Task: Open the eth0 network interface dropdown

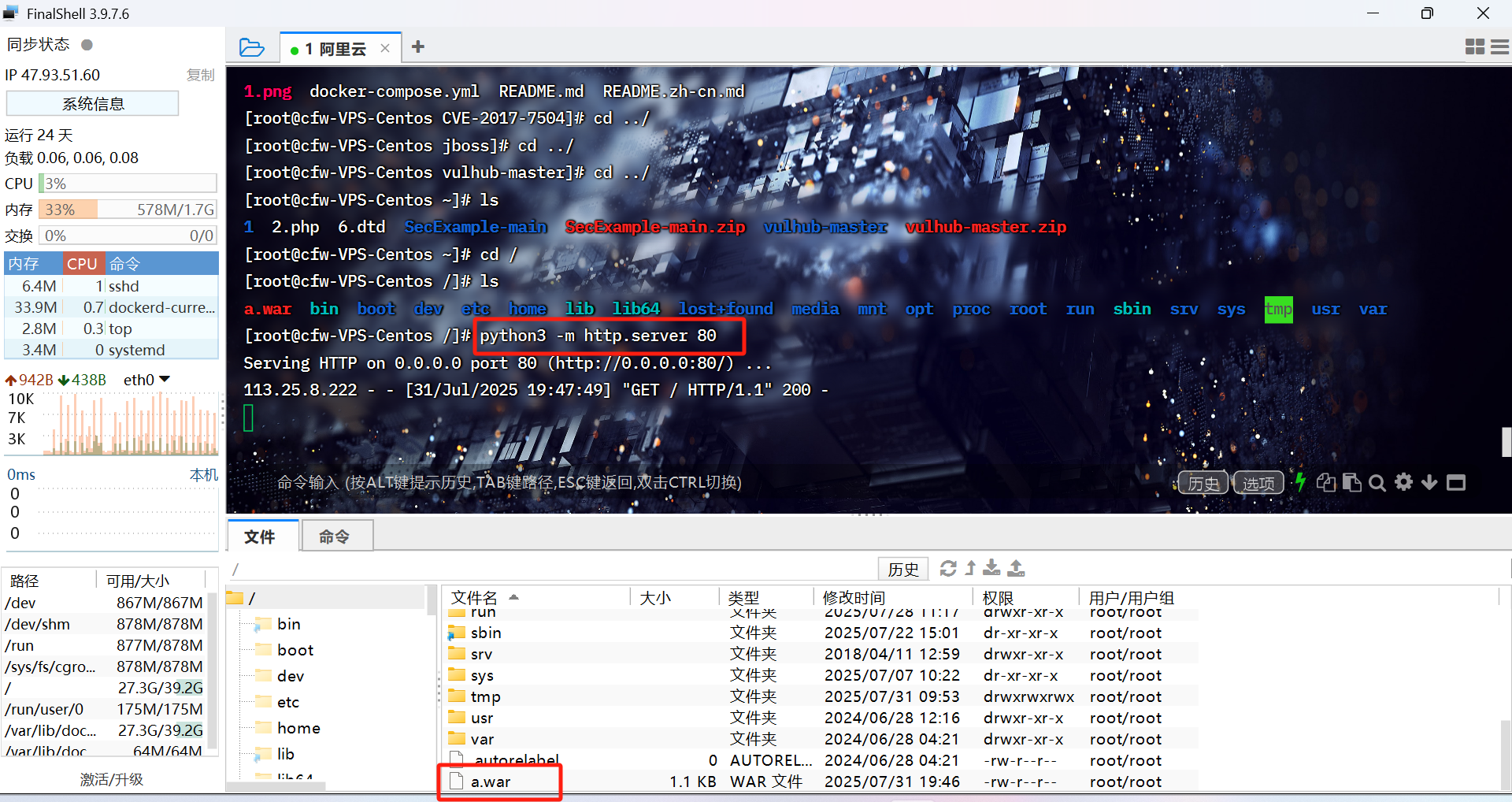Action: [164, 380]
